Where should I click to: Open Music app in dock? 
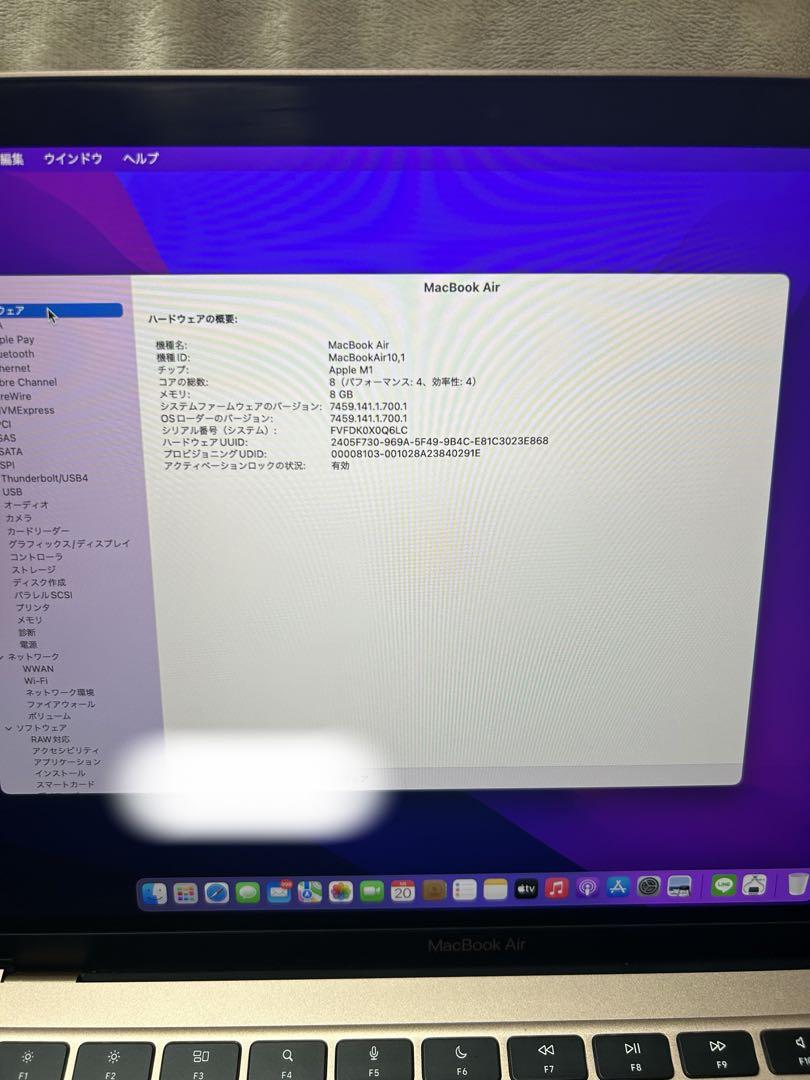coord(557,888)
